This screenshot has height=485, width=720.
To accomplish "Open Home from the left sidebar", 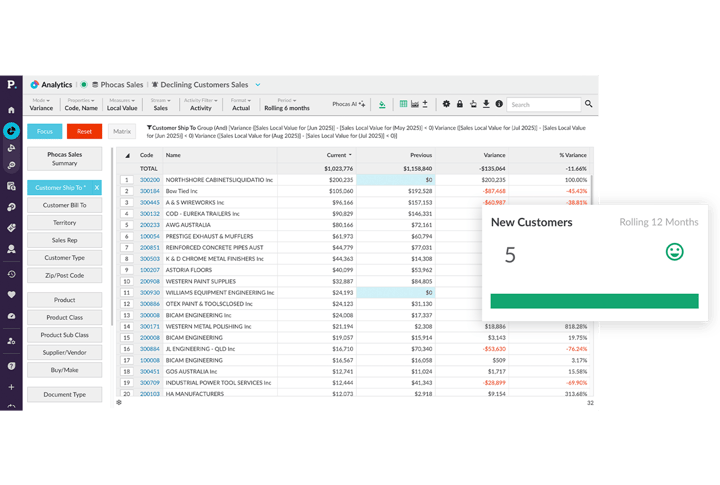I will point(11,110).
